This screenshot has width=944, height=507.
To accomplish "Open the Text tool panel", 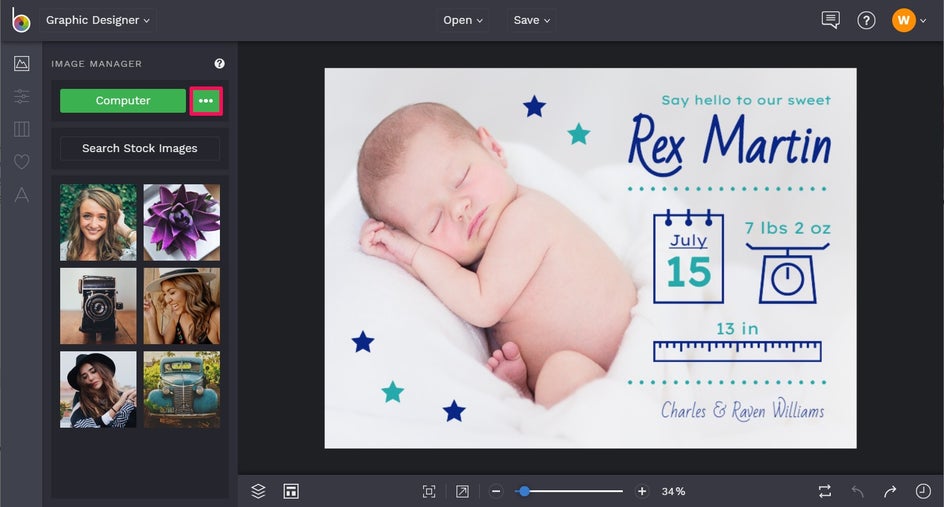I will 21,195.
